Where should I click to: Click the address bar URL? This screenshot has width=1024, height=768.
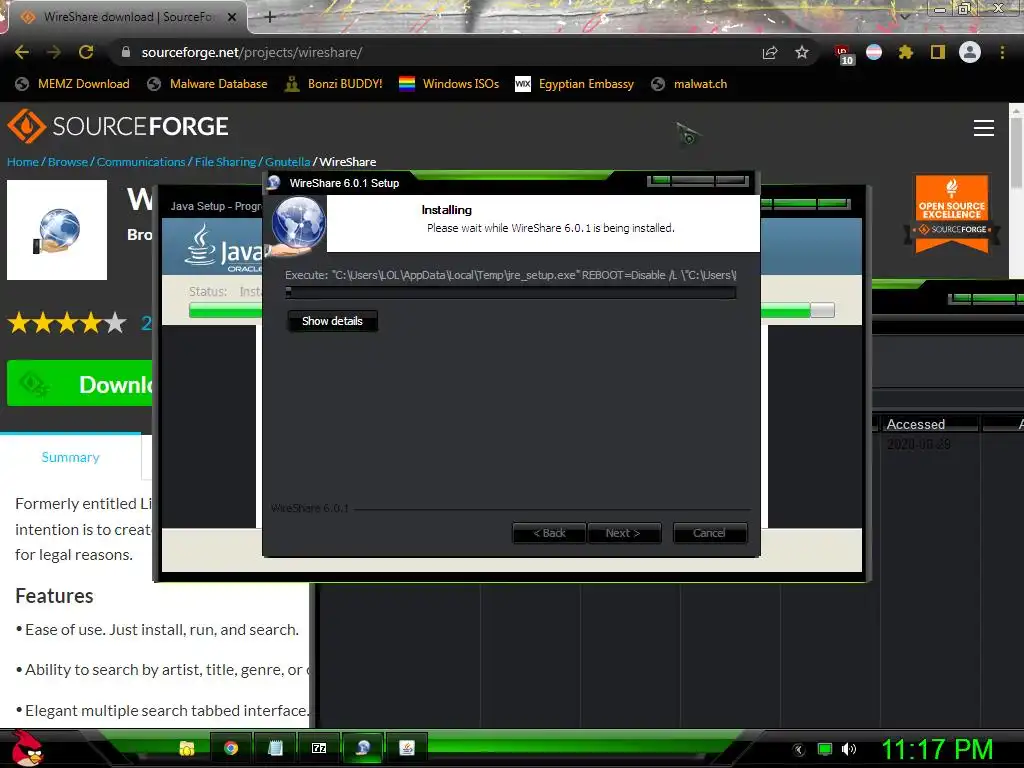pyautogui.click(x=251, y=52)
